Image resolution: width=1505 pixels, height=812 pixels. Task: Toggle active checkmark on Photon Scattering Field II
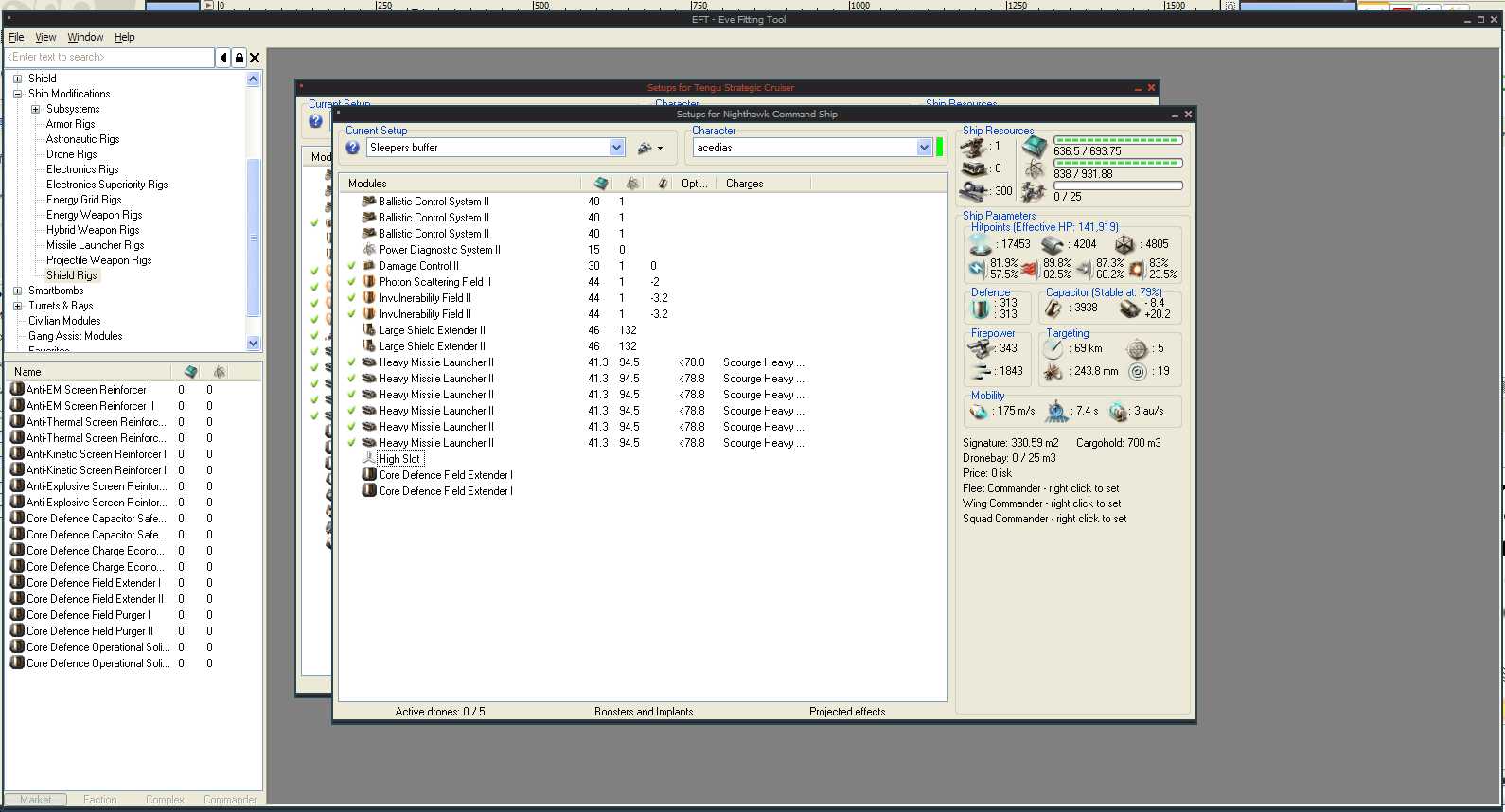(351, 282)
